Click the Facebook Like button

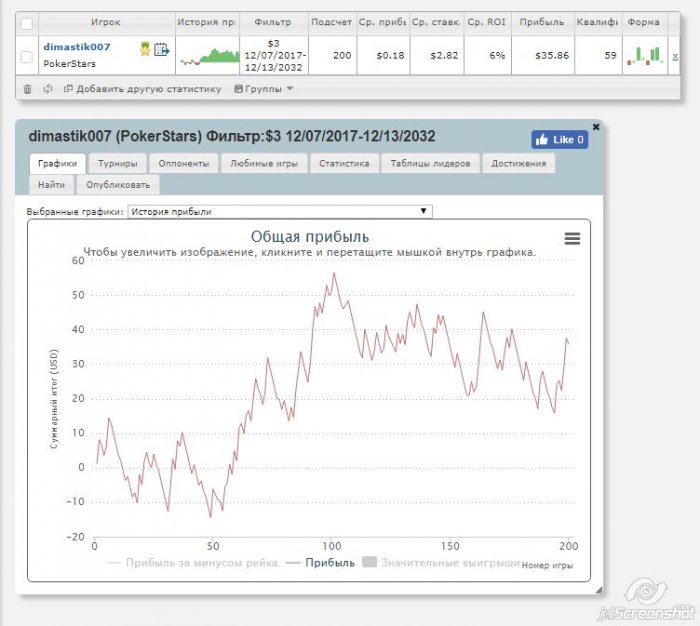point(559,140)
